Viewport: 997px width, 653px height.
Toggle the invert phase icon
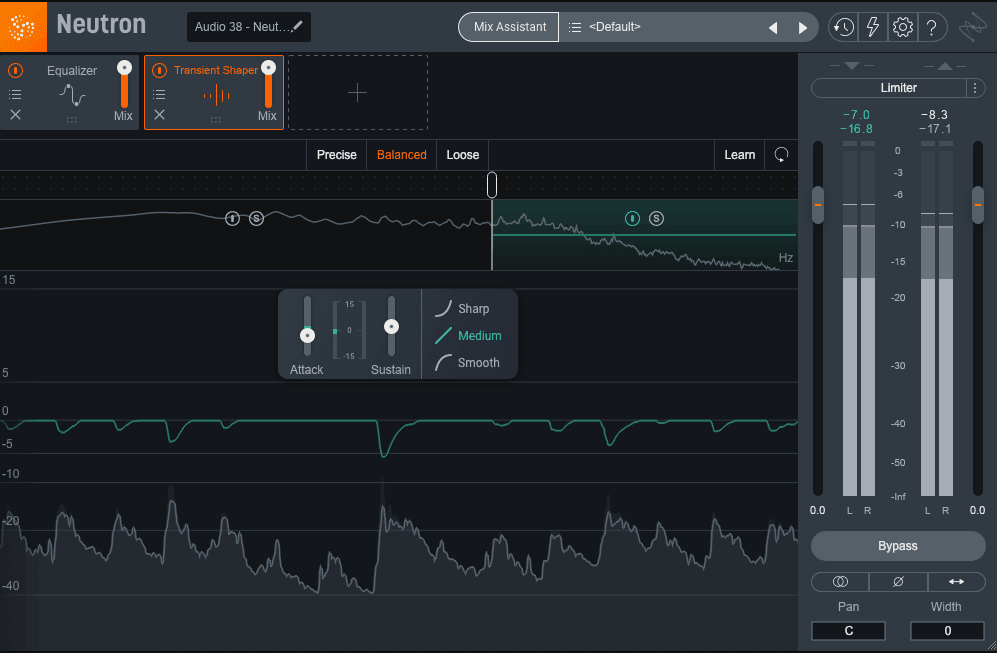(x=898, y=581)
